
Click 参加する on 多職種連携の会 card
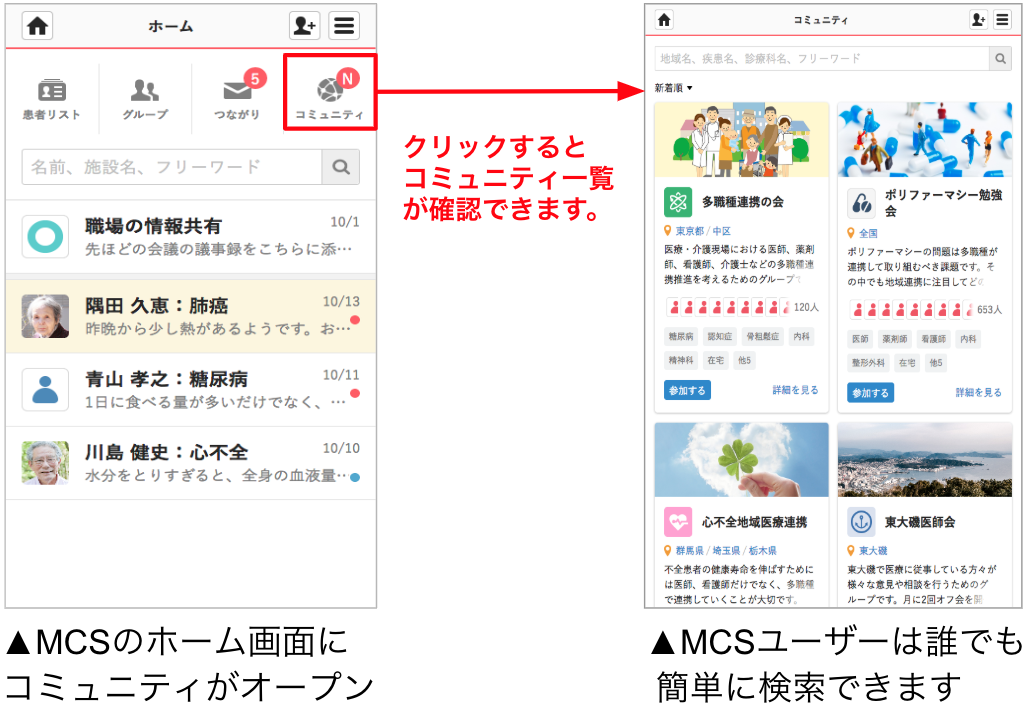click(x=687, y=390)
